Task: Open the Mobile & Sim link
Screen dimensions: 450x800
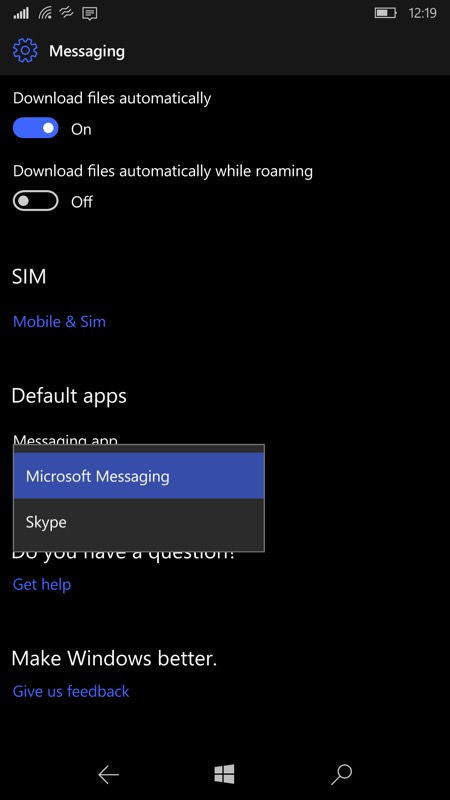Action: [x=59, y=321]
